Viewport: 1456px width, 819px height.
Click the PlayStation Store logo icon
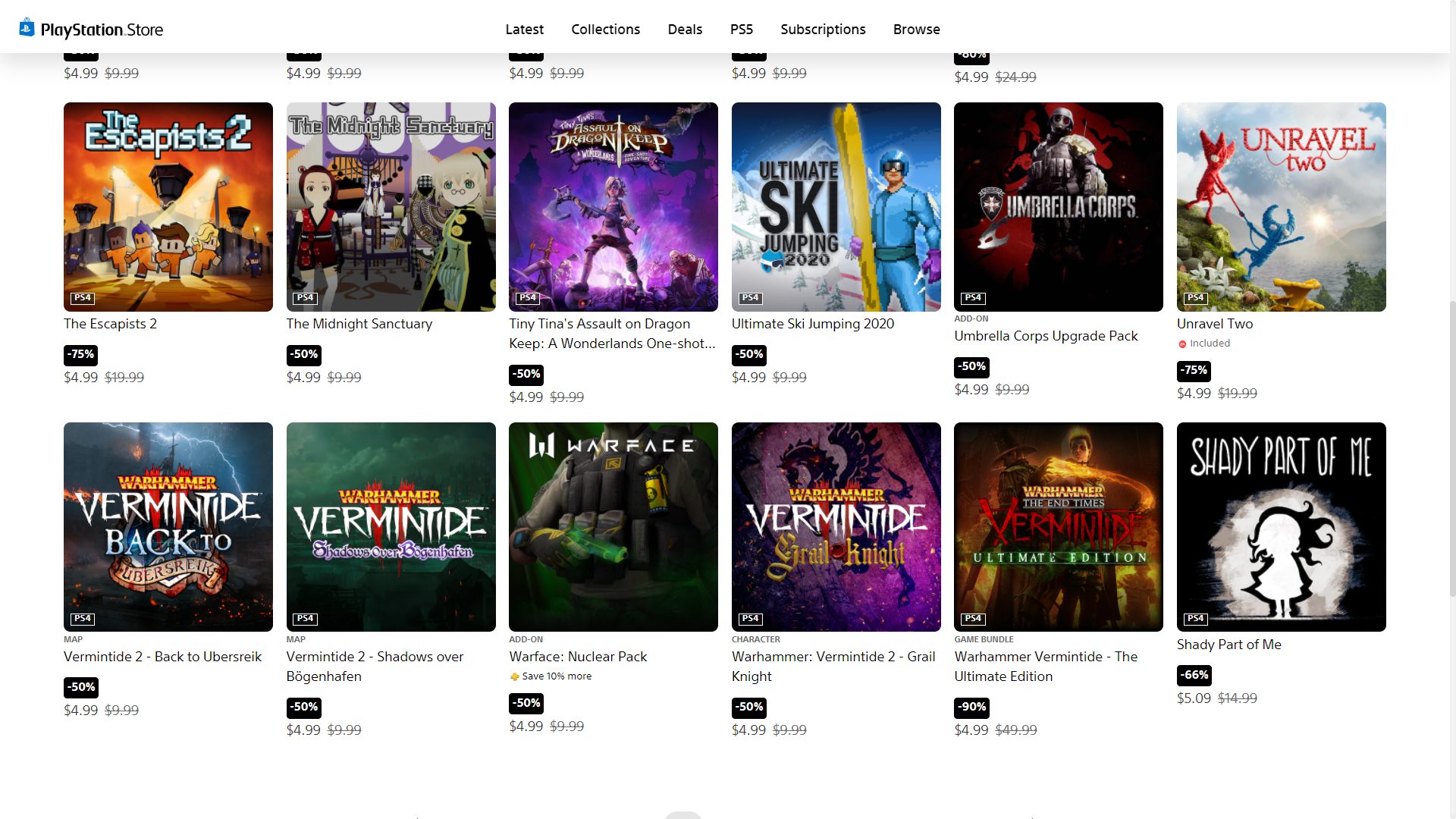pos(27,28)
